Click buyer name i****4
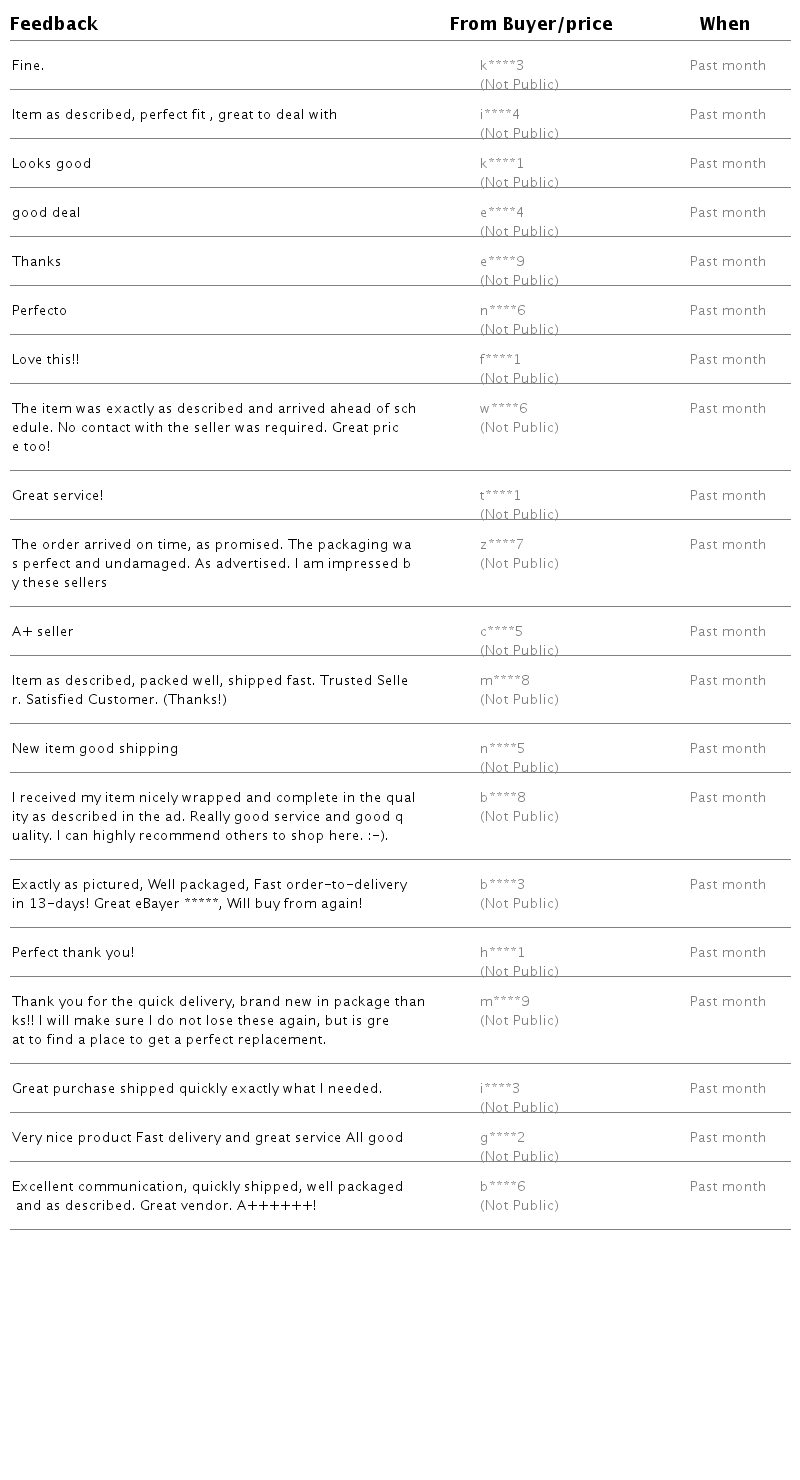 pos(500,115)
